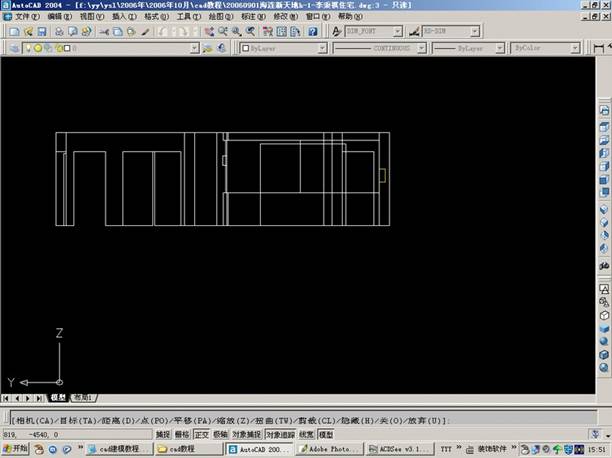Toggle 对象捕捉 (Object Snap) in the status bar
The image size is (612, 458).
(246, 435)
